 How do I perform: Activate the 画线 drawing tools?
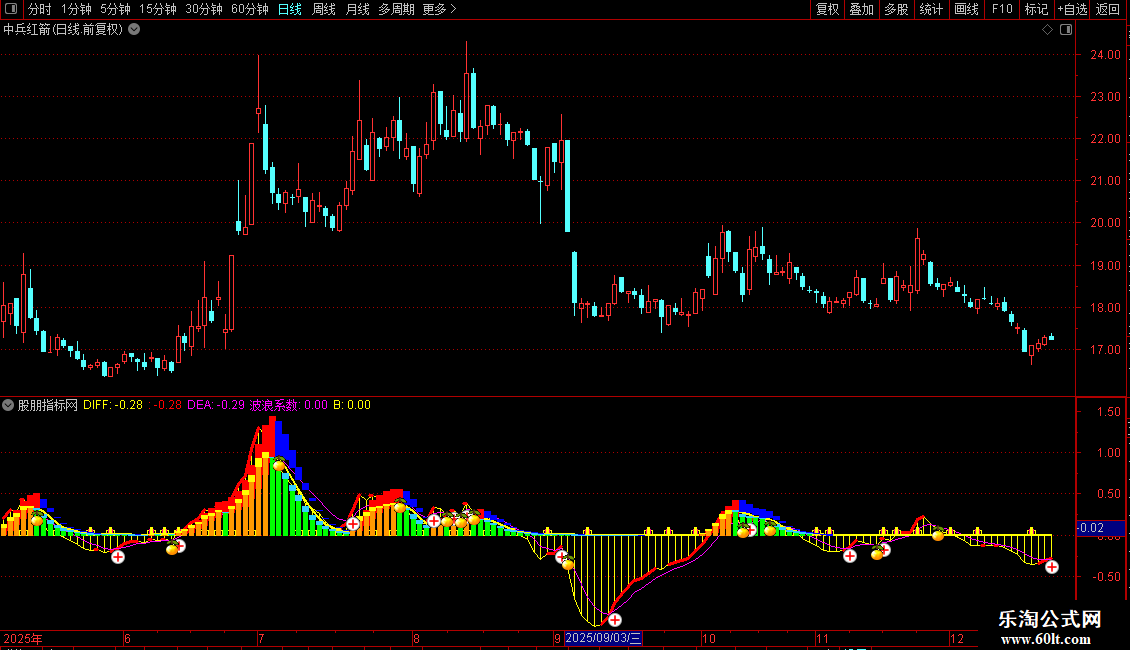[x=966, y=9]
